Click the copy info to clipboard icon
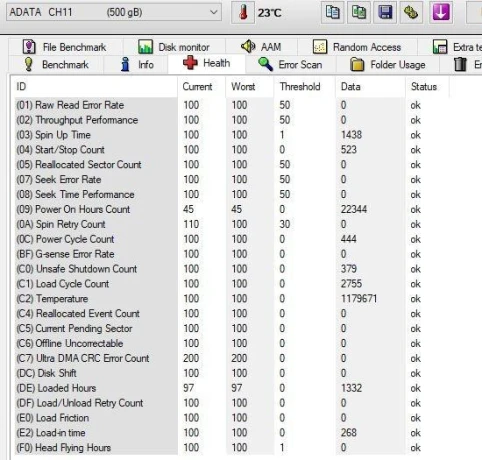 point(332,12)
